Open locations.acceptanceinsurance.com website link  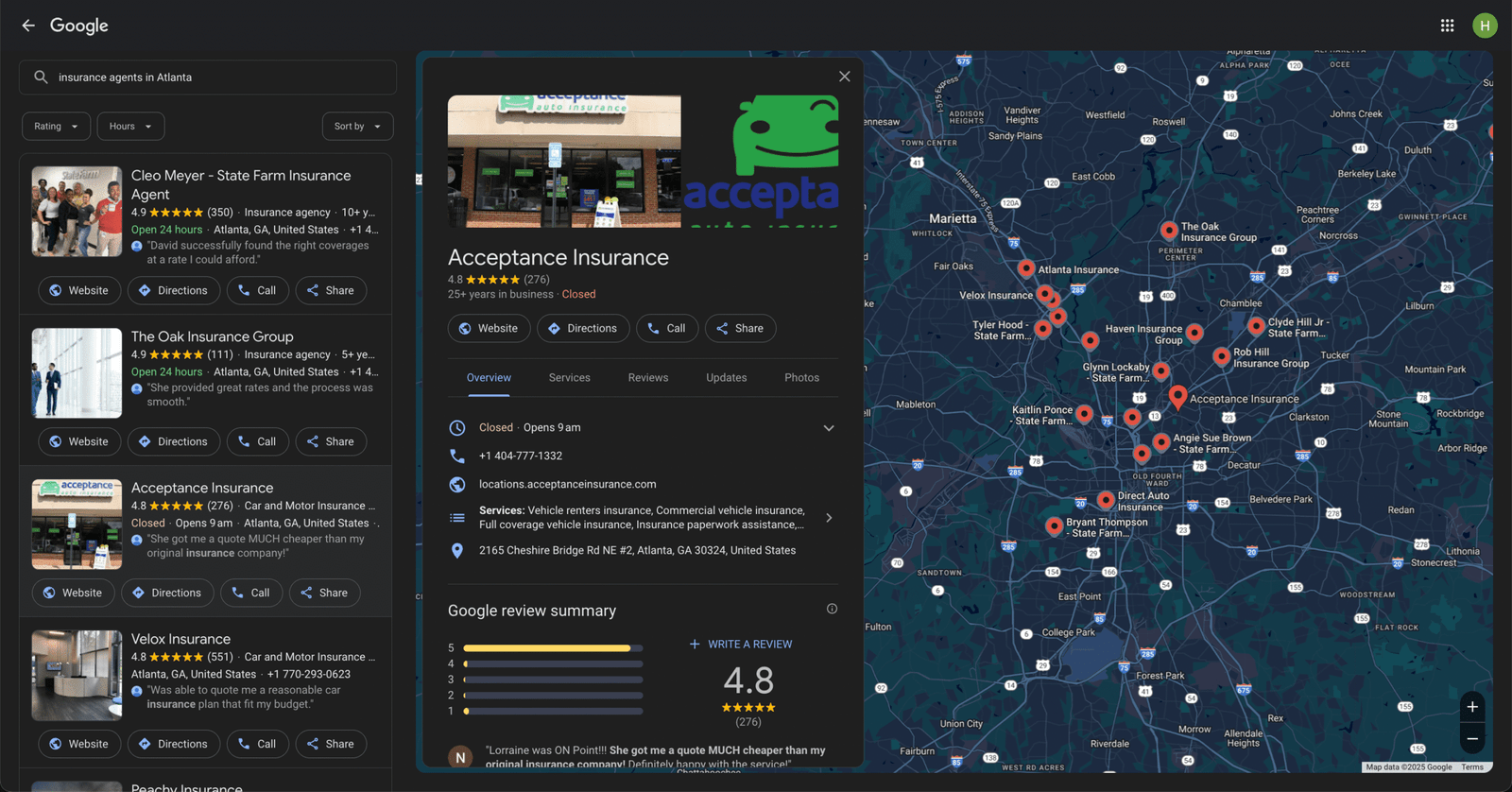coord(567,484)
